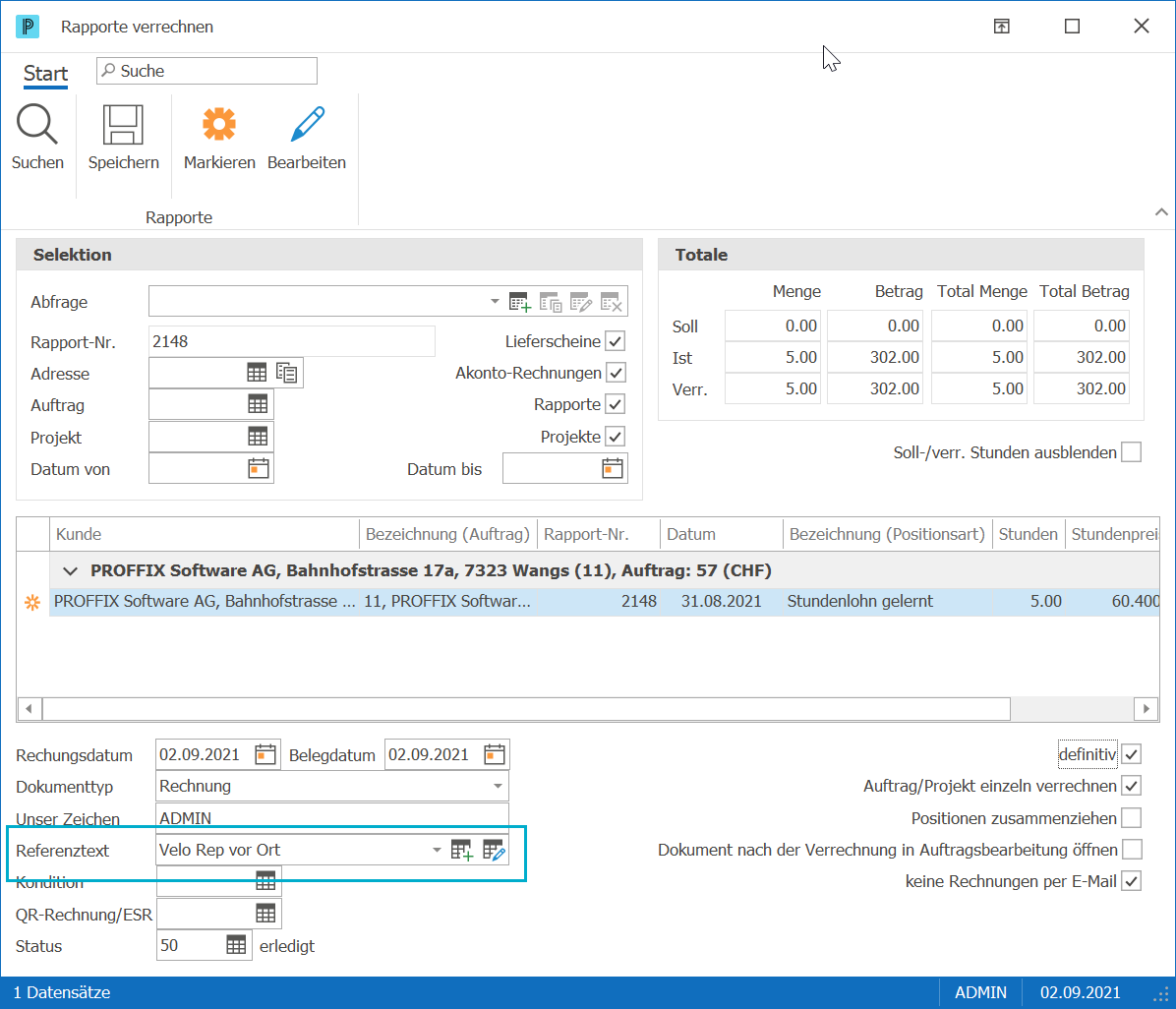Enable Positionen zusammenziehen checkbox
Screen dimensions: 1176x1009
pyautogui.click(x=1131, y=817)
